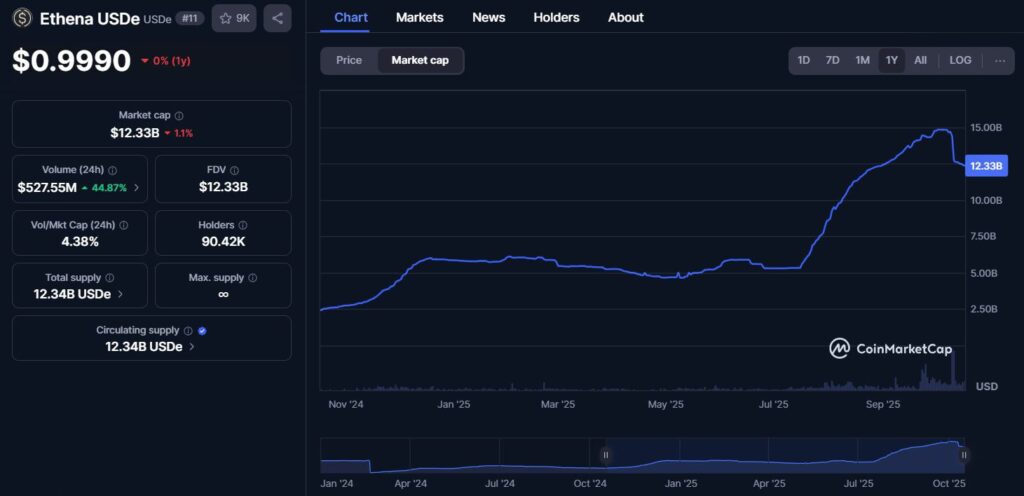Select the 7D time range button
Screen dimensions: 1024x496
(832, 60)
